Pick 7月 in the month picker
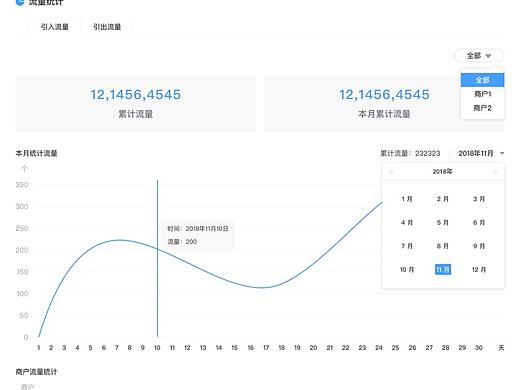Image resolution: width=520 pixels, height=390 pixels. (407, 246)
